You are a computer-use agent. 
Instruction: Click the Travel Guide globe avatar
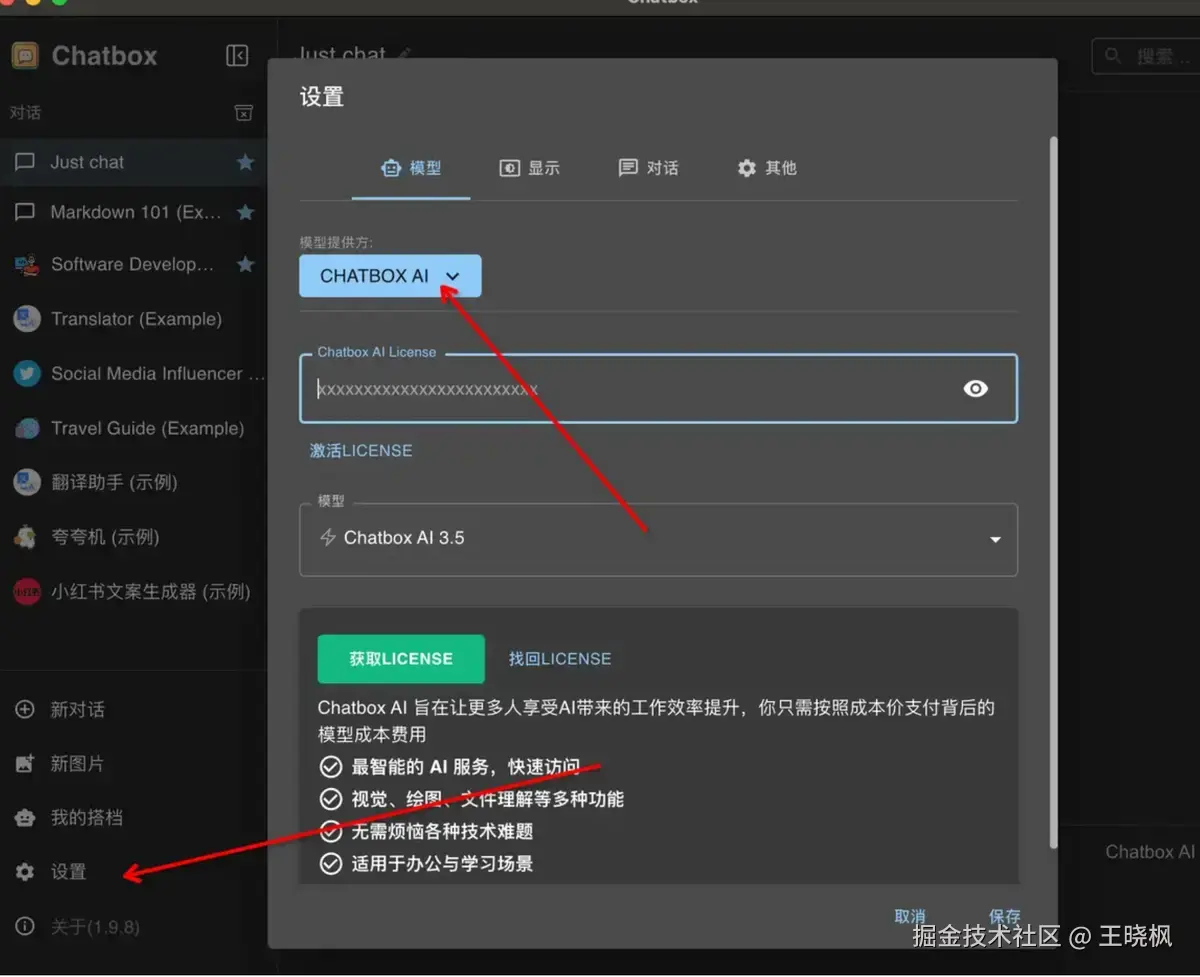[26, 428]
